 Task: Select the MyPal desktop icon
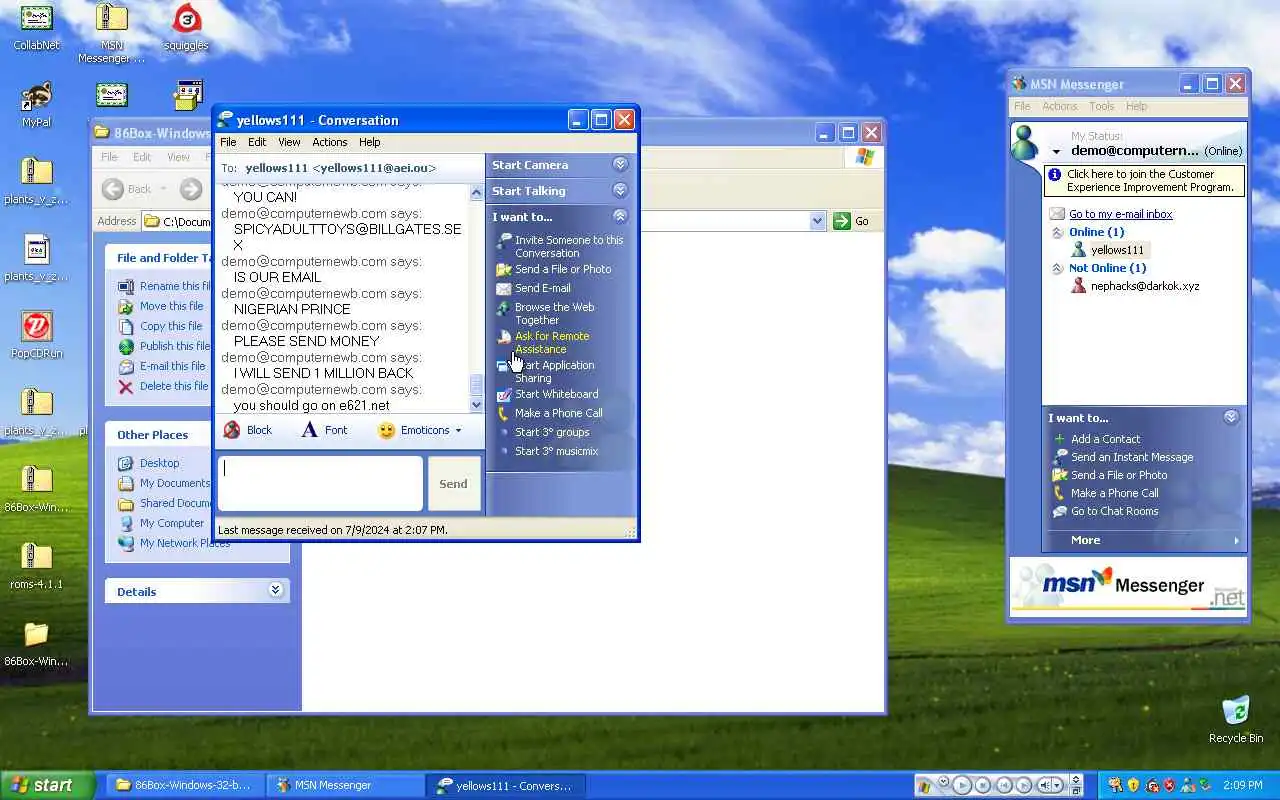click(x=36, y=104)
